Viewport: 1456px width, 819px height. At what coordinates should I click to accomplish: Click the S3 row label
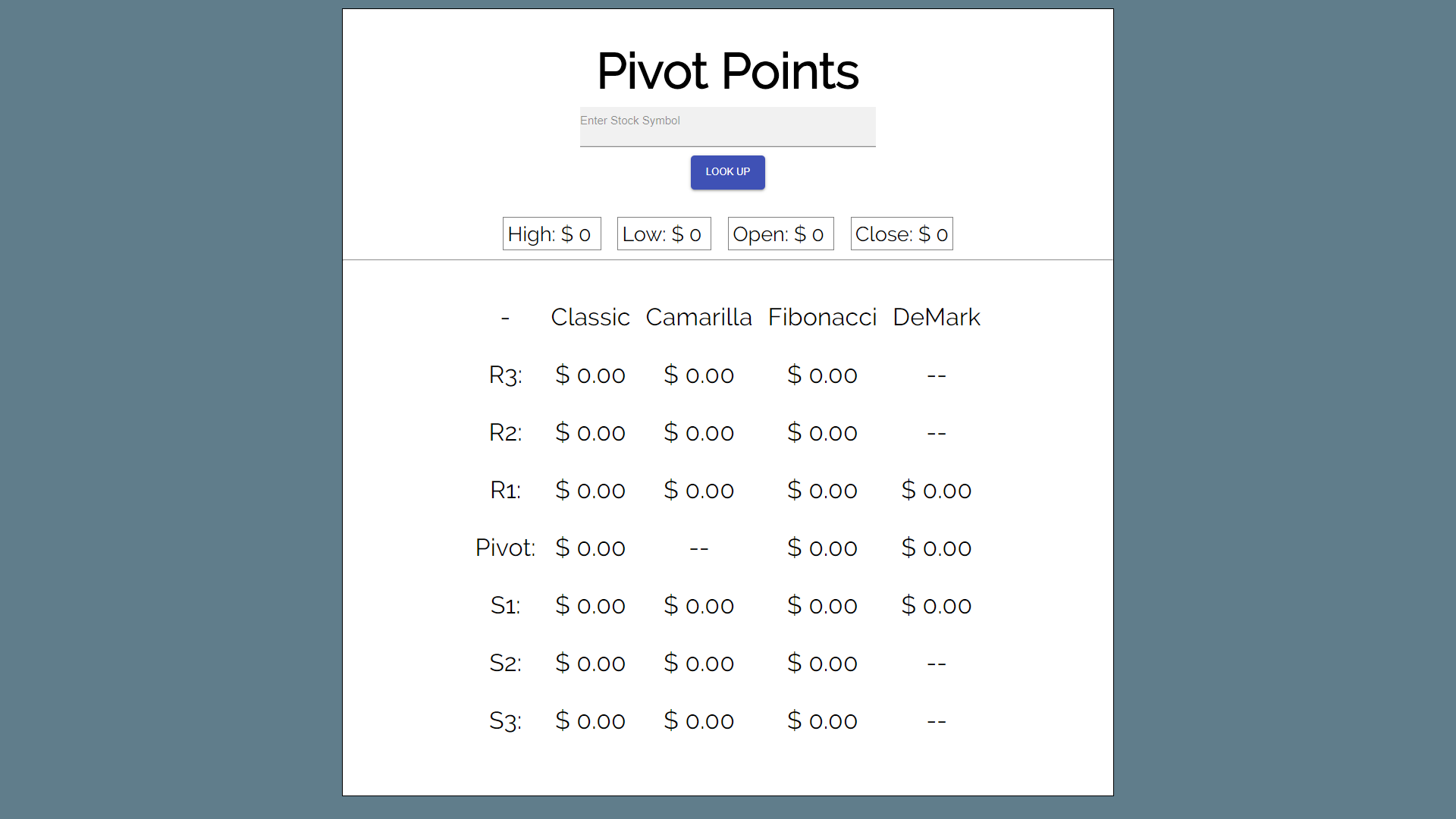coord(505,721)
